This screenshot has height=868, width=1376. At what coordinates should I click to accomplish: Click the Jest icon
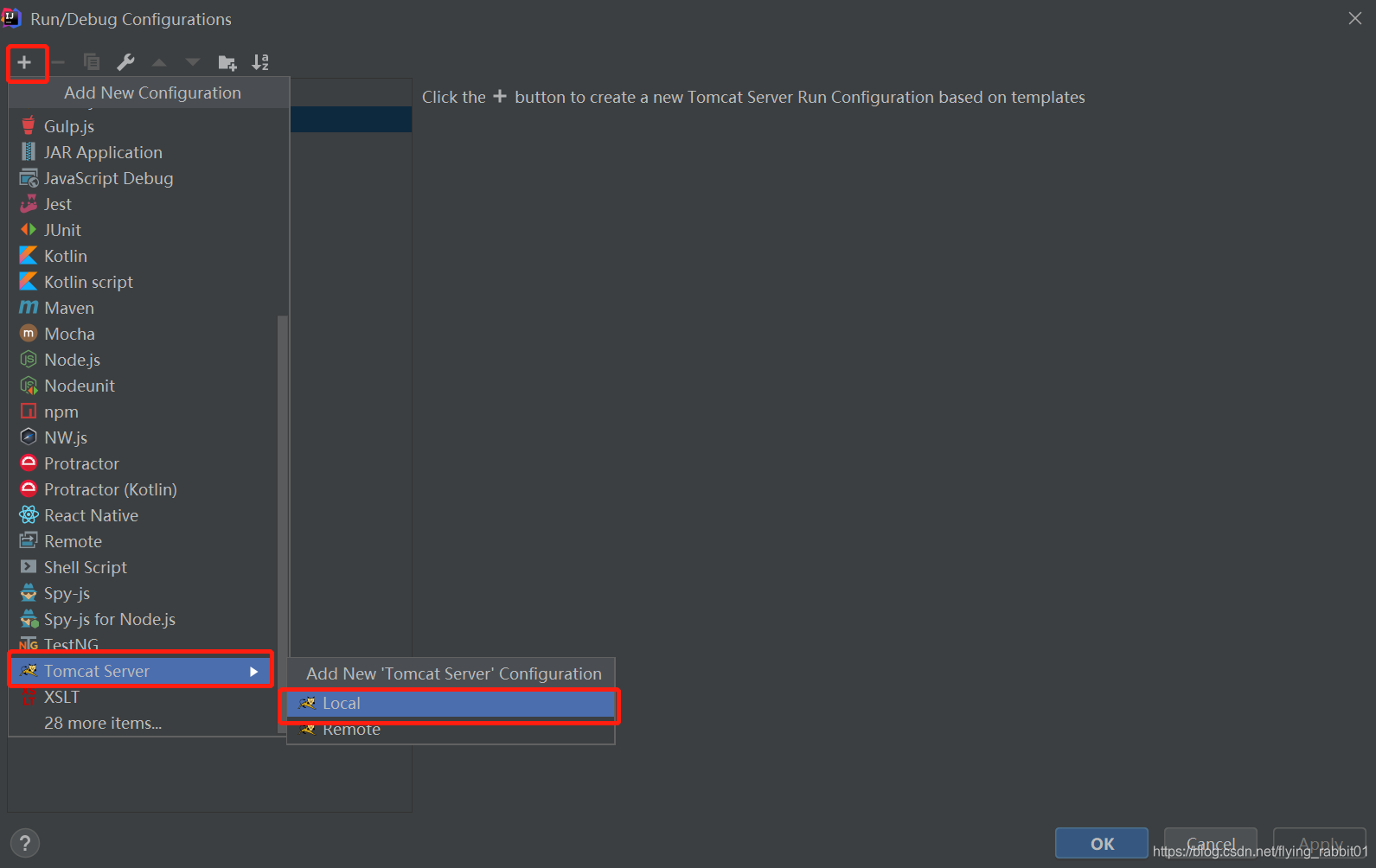pyautogui.click(x=29, y=204)
